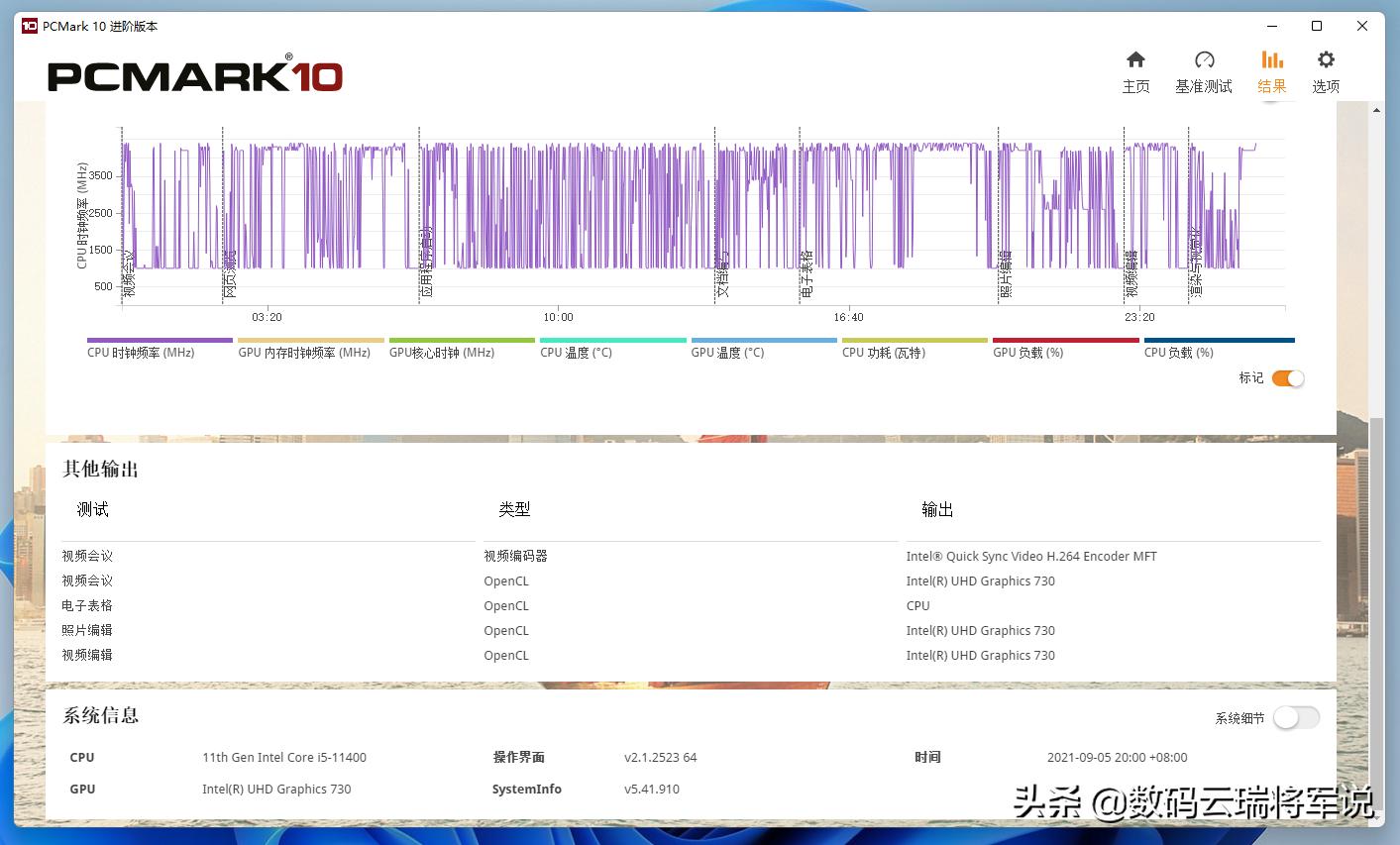Open 选项 settings in PCMark 10
The width and height of the screenshot is (1400, 845).
pos(1325,69)
